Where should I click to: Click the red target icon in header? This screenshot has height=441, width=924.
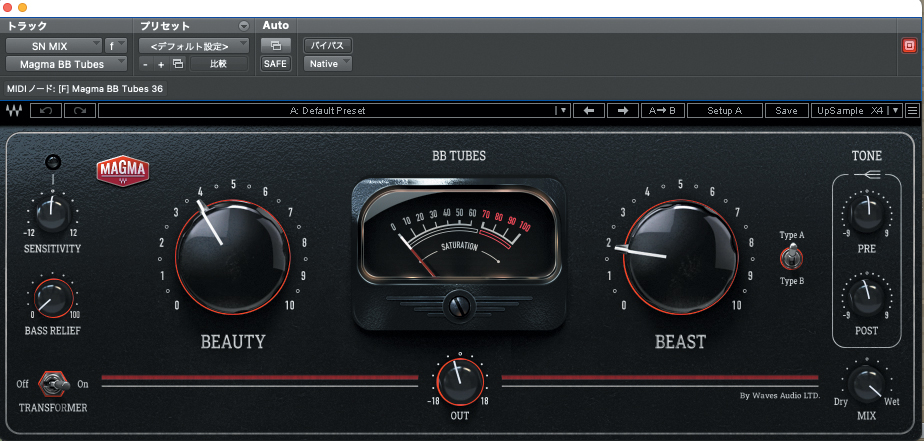pyautogui.click(x=909, y=46)
